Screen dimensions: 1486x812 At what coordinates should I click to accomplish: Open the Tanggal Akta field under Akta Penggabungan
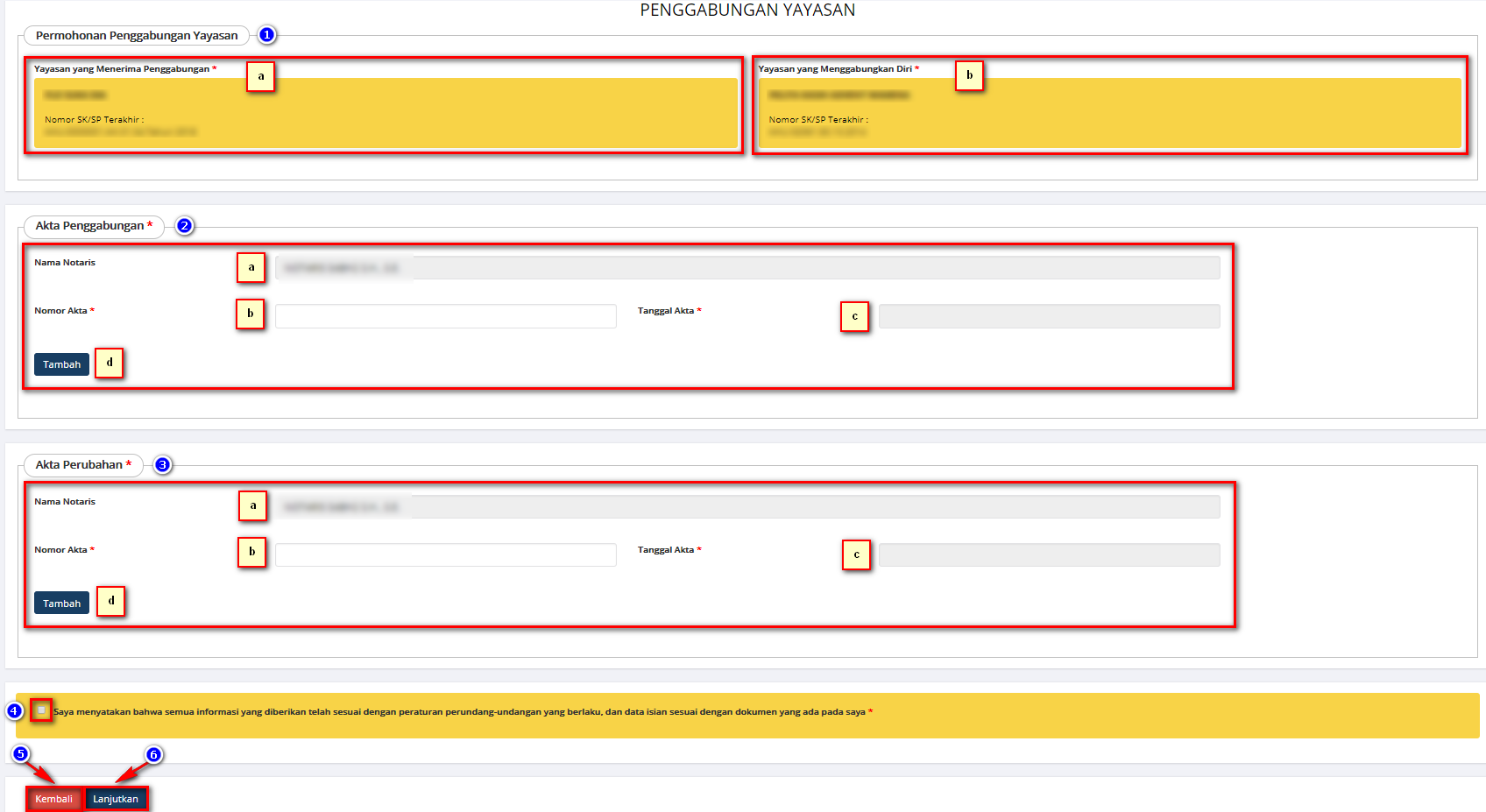[1049, 316]
